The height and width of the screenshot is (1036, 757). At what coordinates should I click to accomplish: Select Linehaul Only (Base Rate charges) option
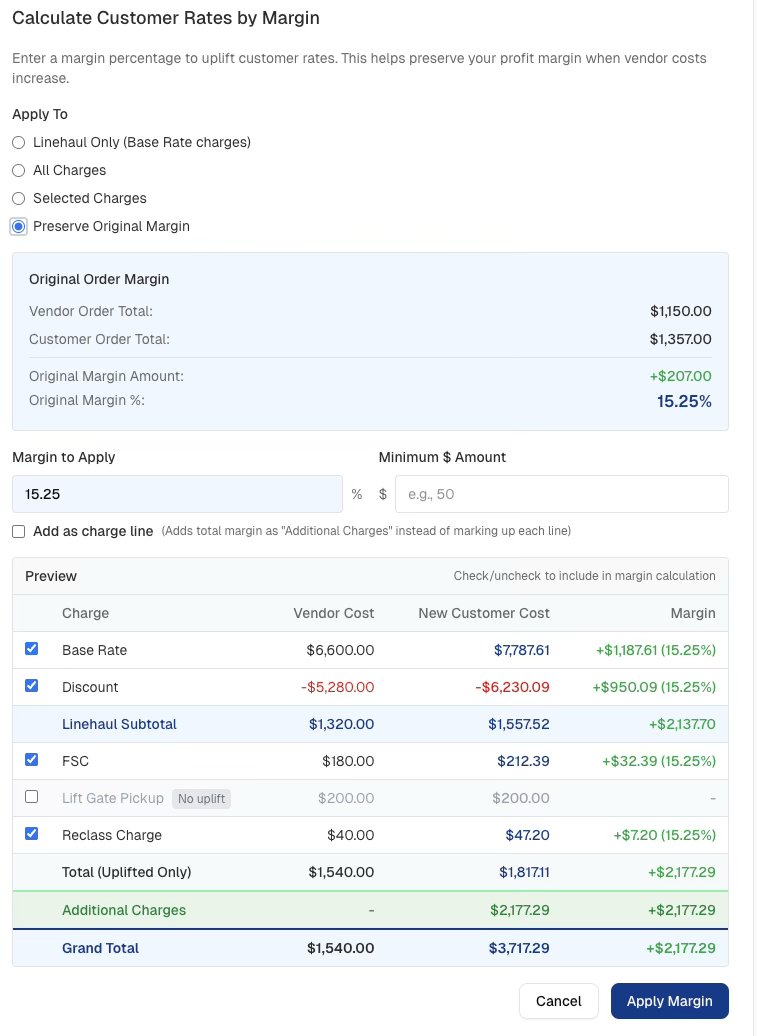pyautogui.click(x=18, y=143)
